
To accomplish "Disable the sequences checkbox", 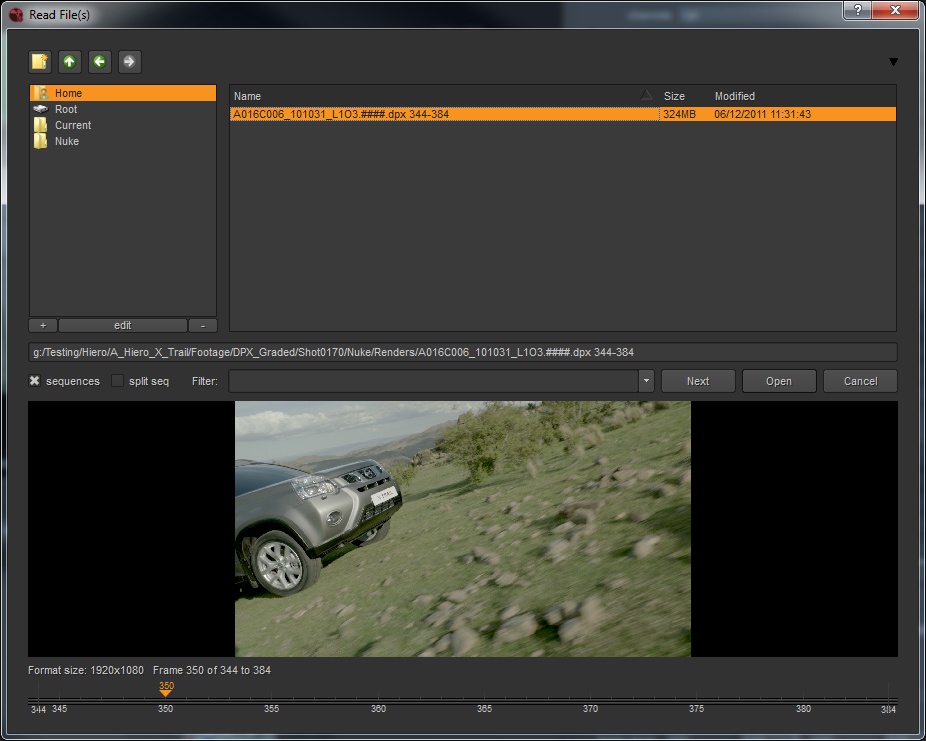I will pos(35,381).
